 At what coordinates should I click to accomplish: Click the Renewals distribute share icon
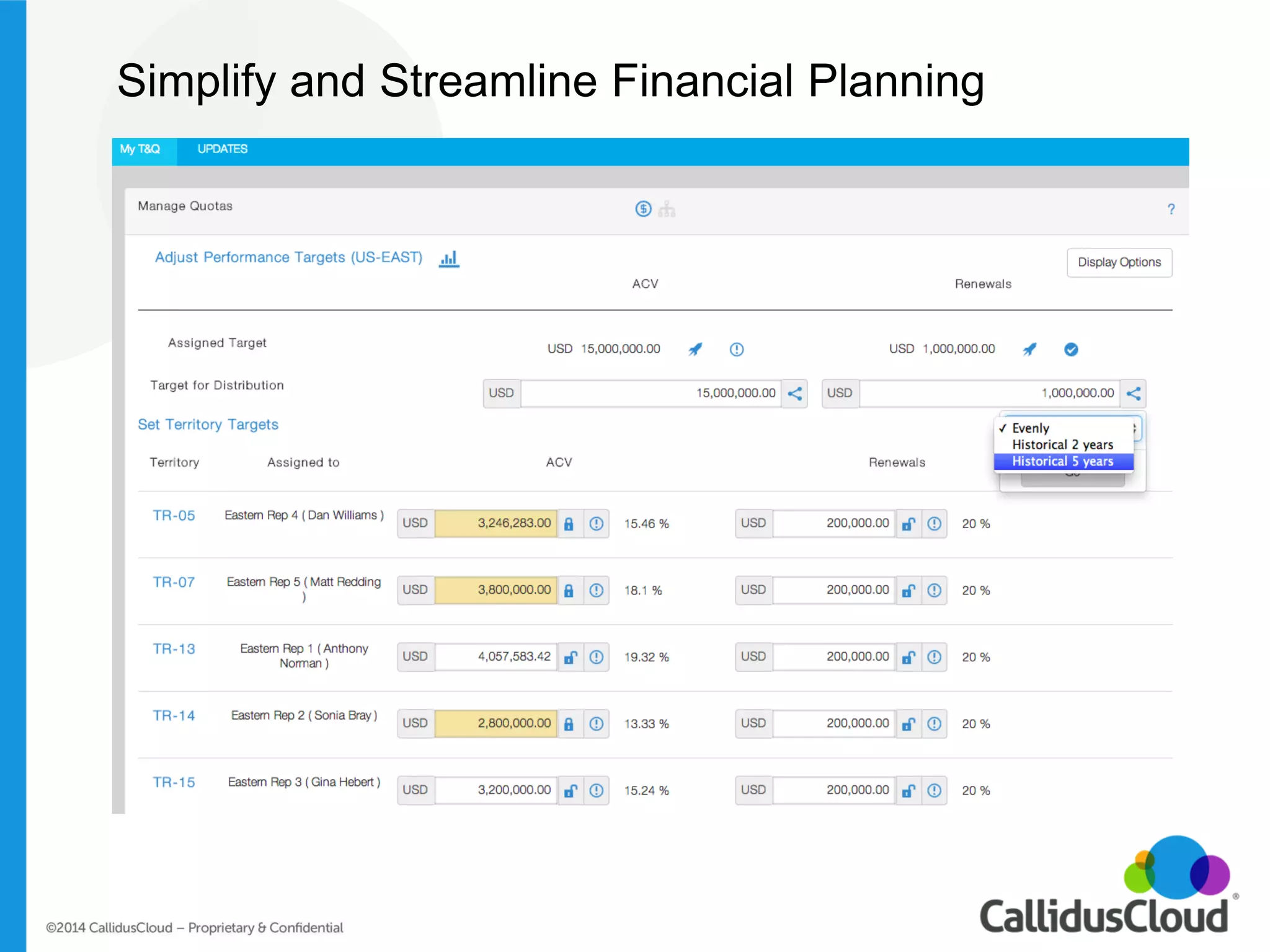coord(1133,394)
